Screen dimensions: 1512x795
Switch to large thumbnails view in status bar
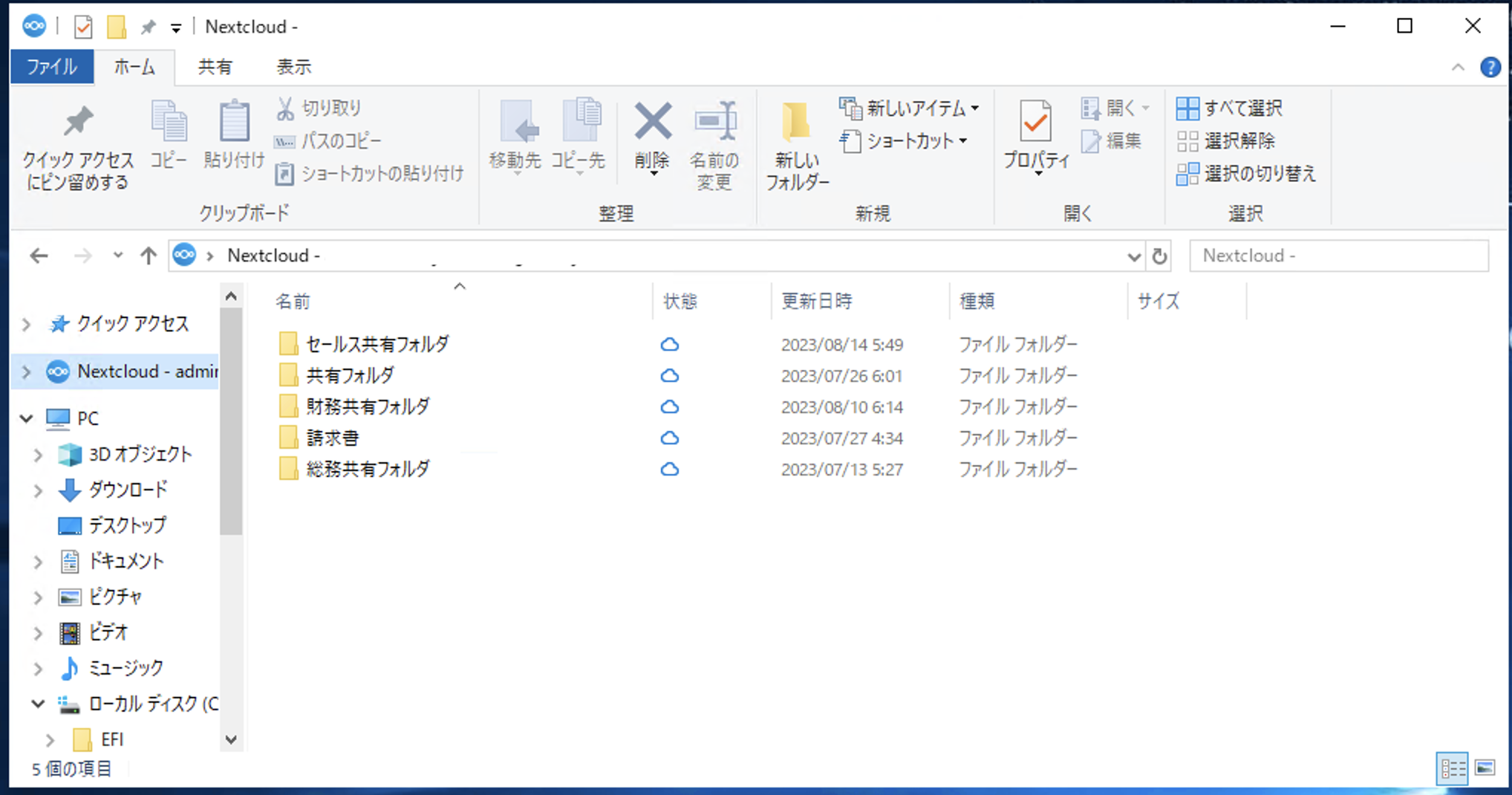tap(1485, 768)
